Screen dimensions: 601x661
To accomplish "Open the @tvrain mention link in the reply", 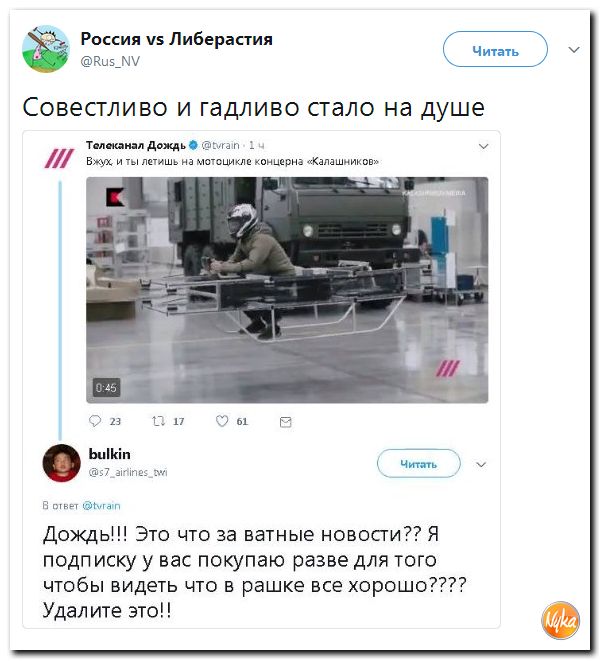I will coord(102,505).
